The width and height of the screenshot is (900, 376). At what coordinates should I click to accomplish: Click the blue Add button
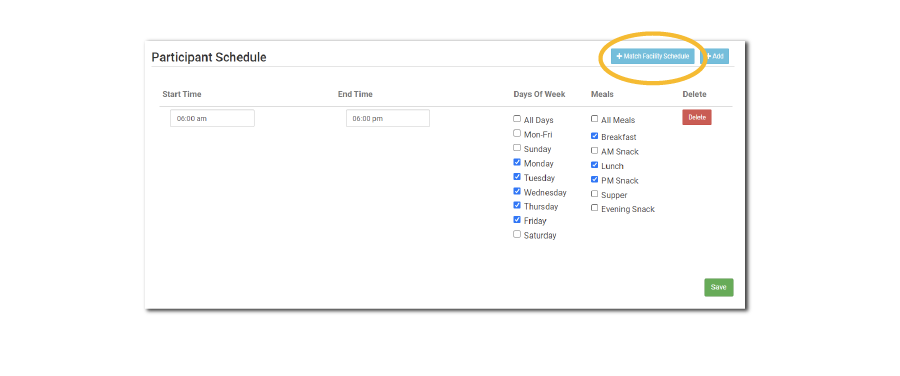[715, 56]
